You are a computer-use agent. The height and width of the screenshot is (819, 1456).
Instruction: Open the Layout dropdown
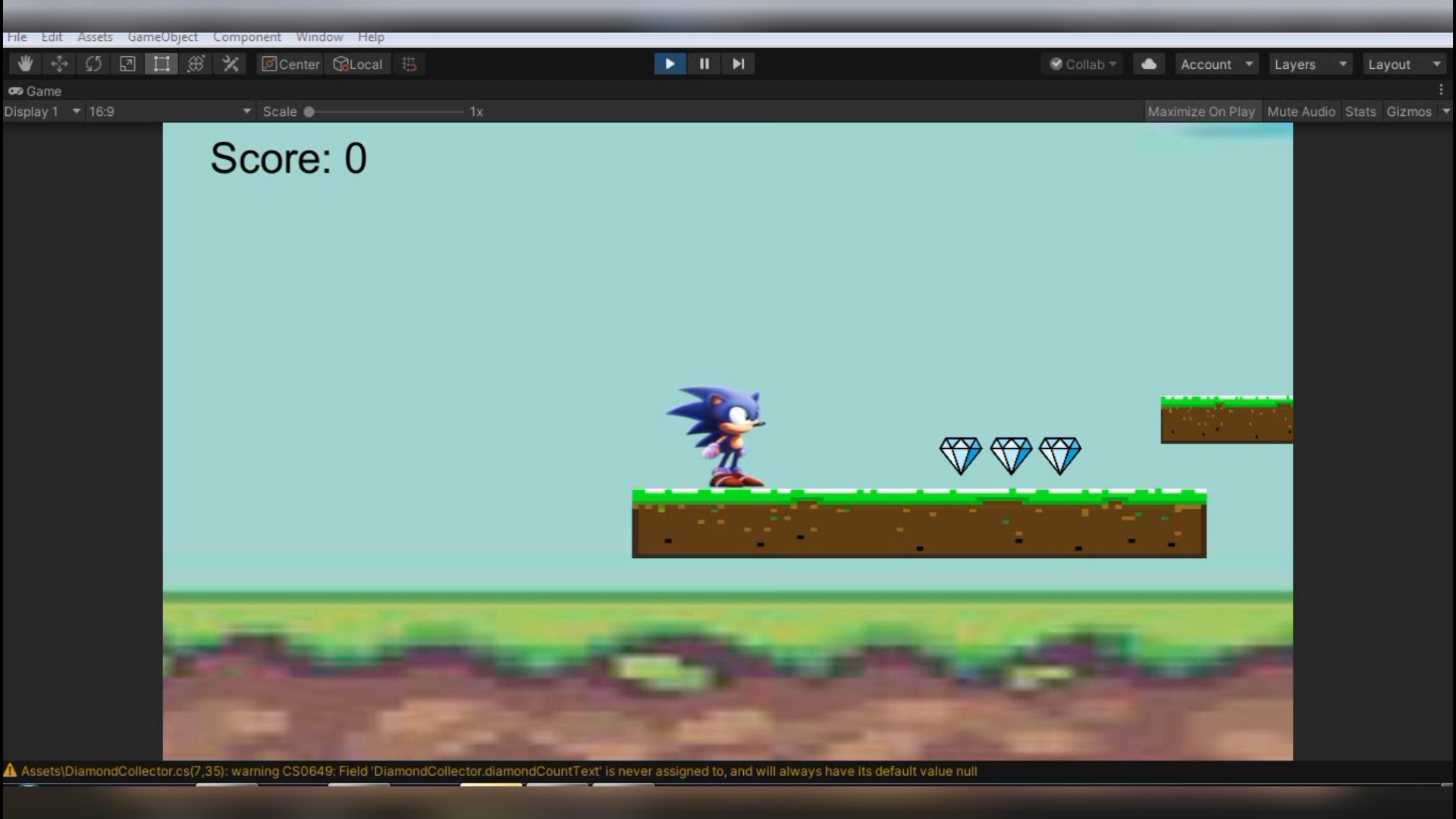pos(1404,64)
